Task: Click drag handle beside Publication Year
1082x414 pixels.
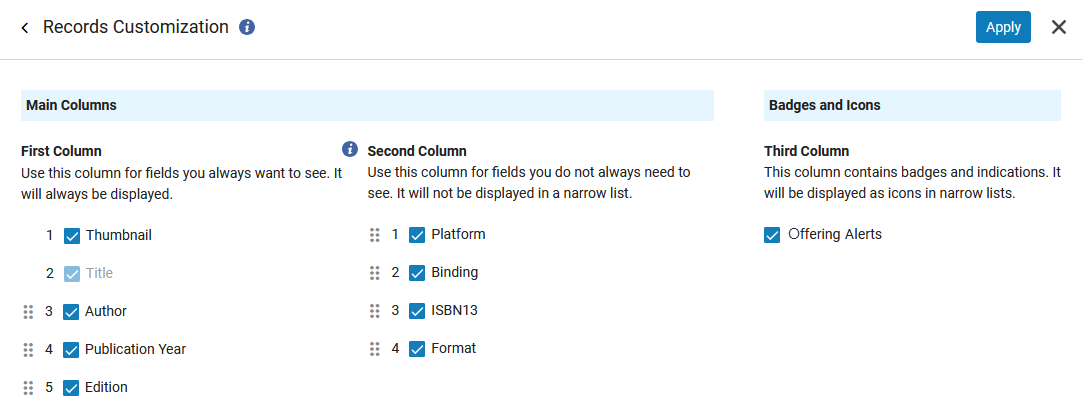Action: pyautogui.click(x=28, y=350)
